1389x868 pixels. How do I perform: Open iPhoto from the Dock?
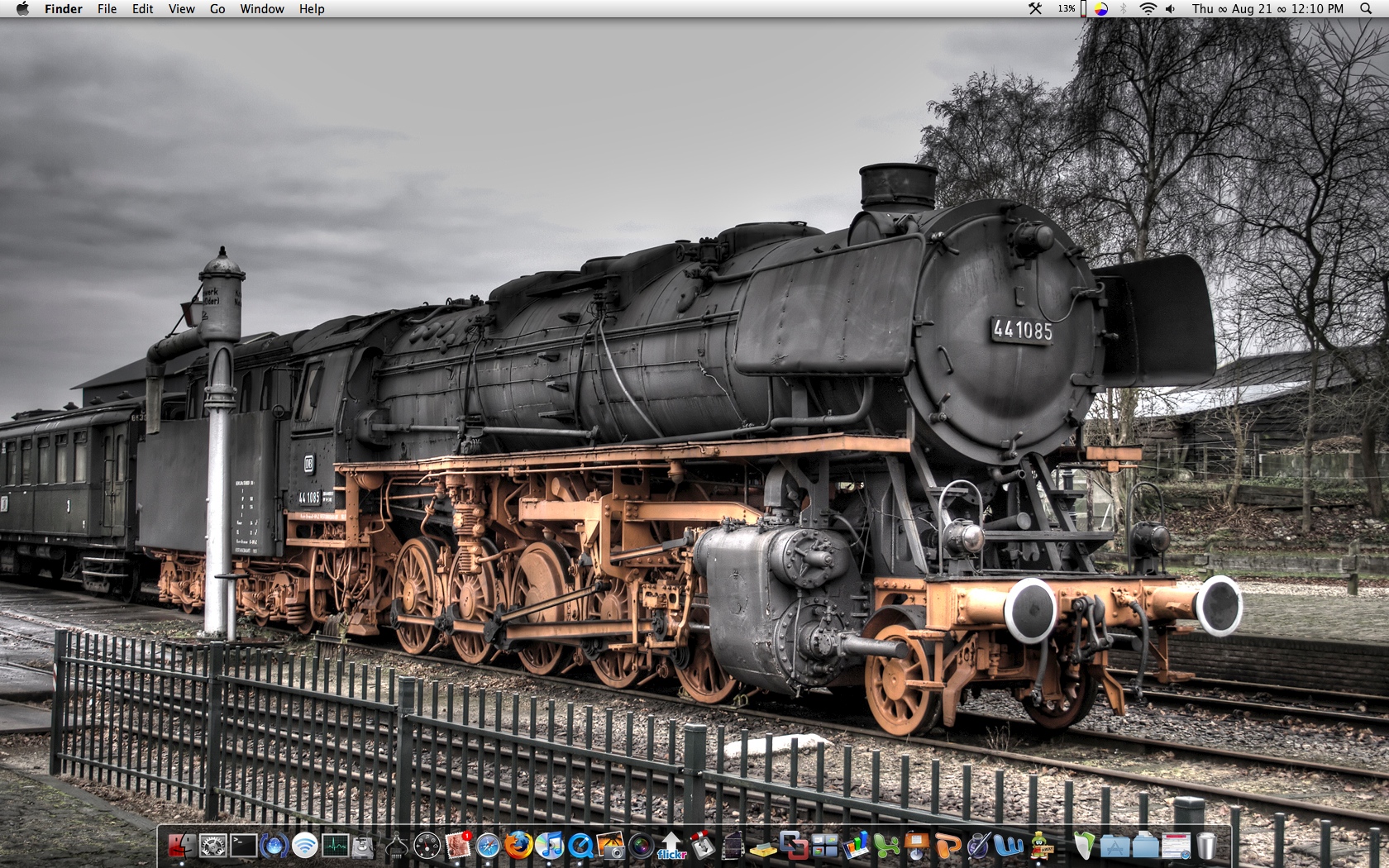pyautogui.click(x=610, y=846)
